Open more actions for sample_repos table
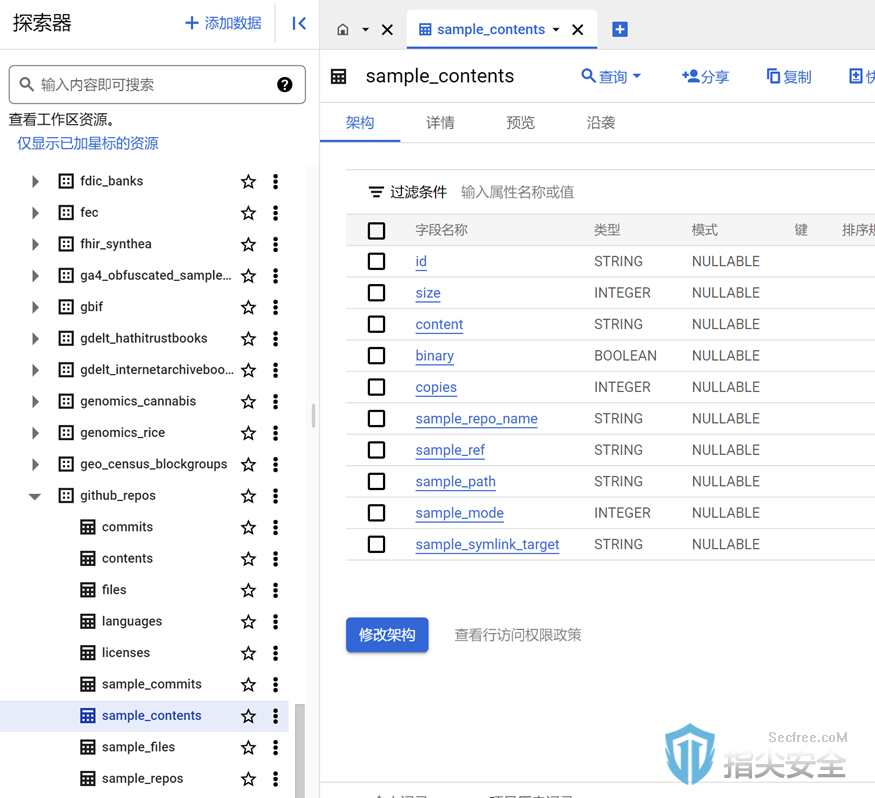Screen dimensions: 875x798 (275, 778)
